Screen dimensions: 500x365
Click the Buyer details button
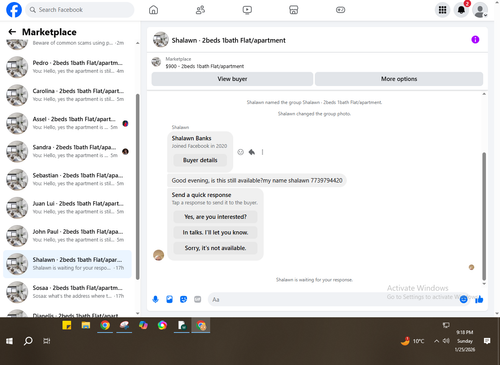pos(200,160)
